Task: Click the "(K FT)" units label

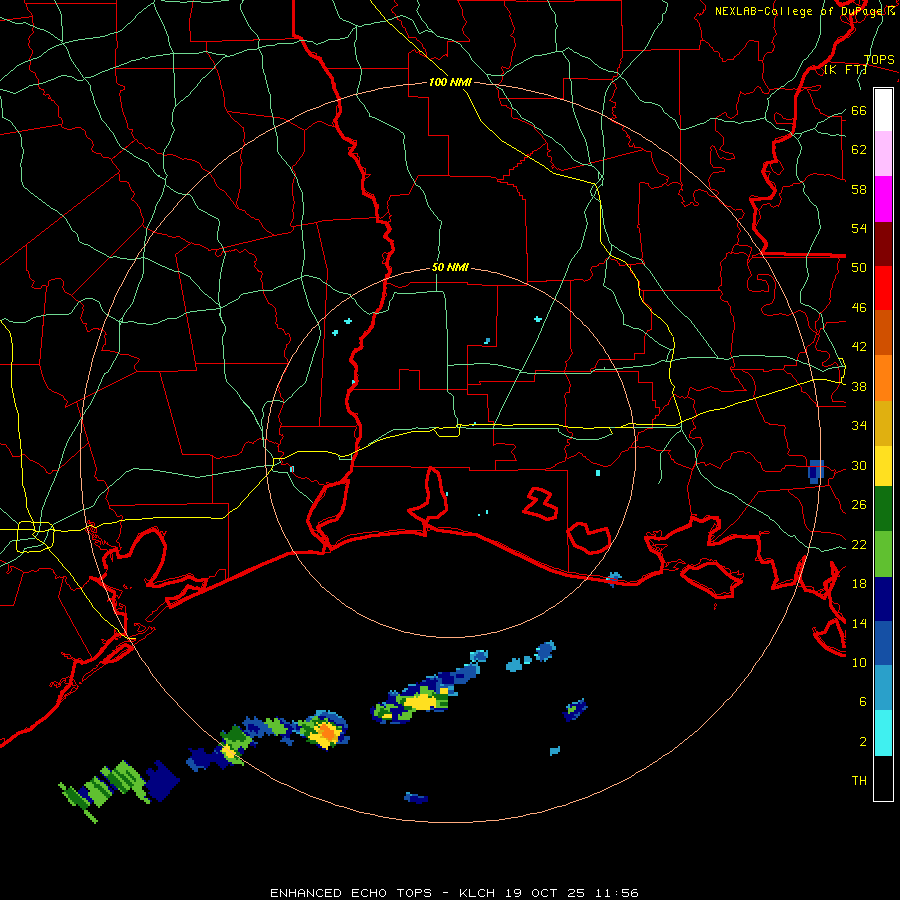Action: [x=845, y=70]
